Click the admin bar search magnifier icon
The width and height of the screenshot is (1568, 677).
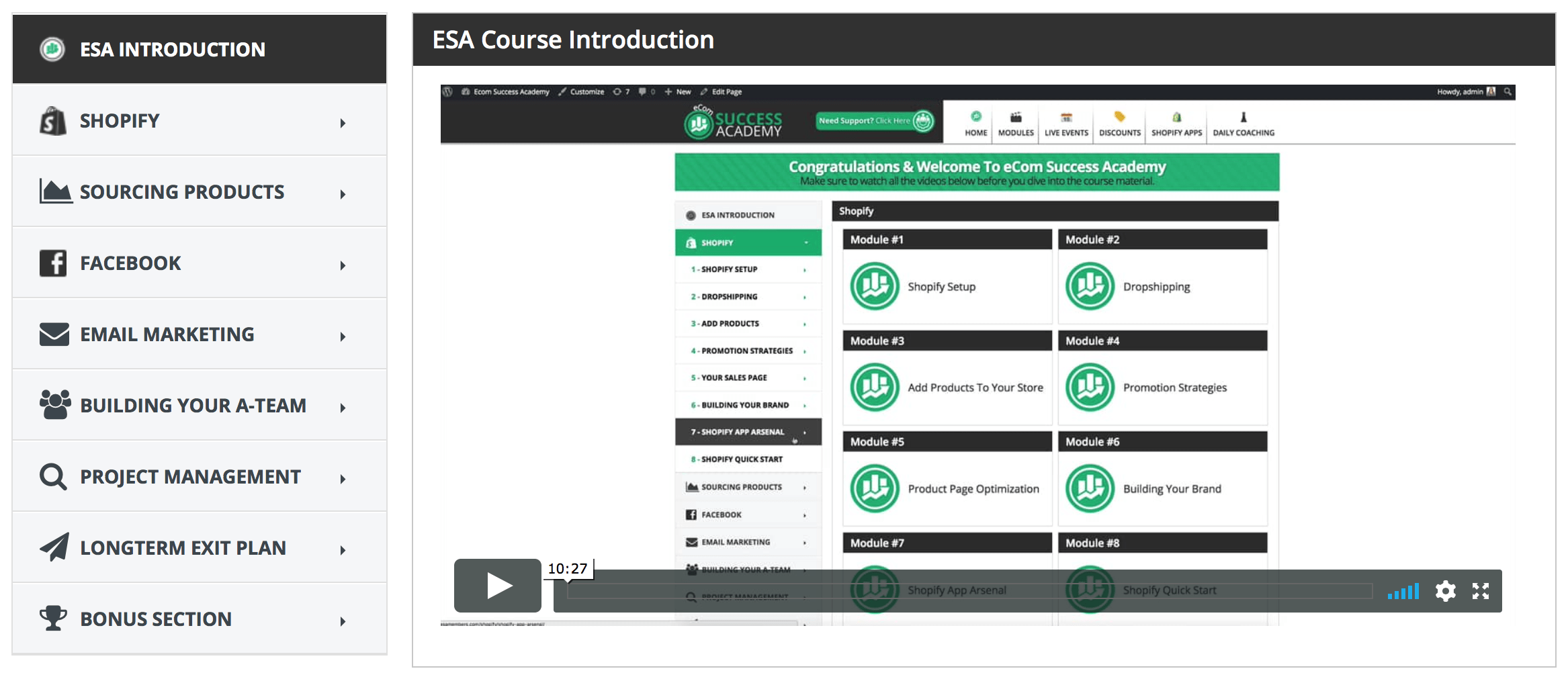click(x=1508, y=91)
